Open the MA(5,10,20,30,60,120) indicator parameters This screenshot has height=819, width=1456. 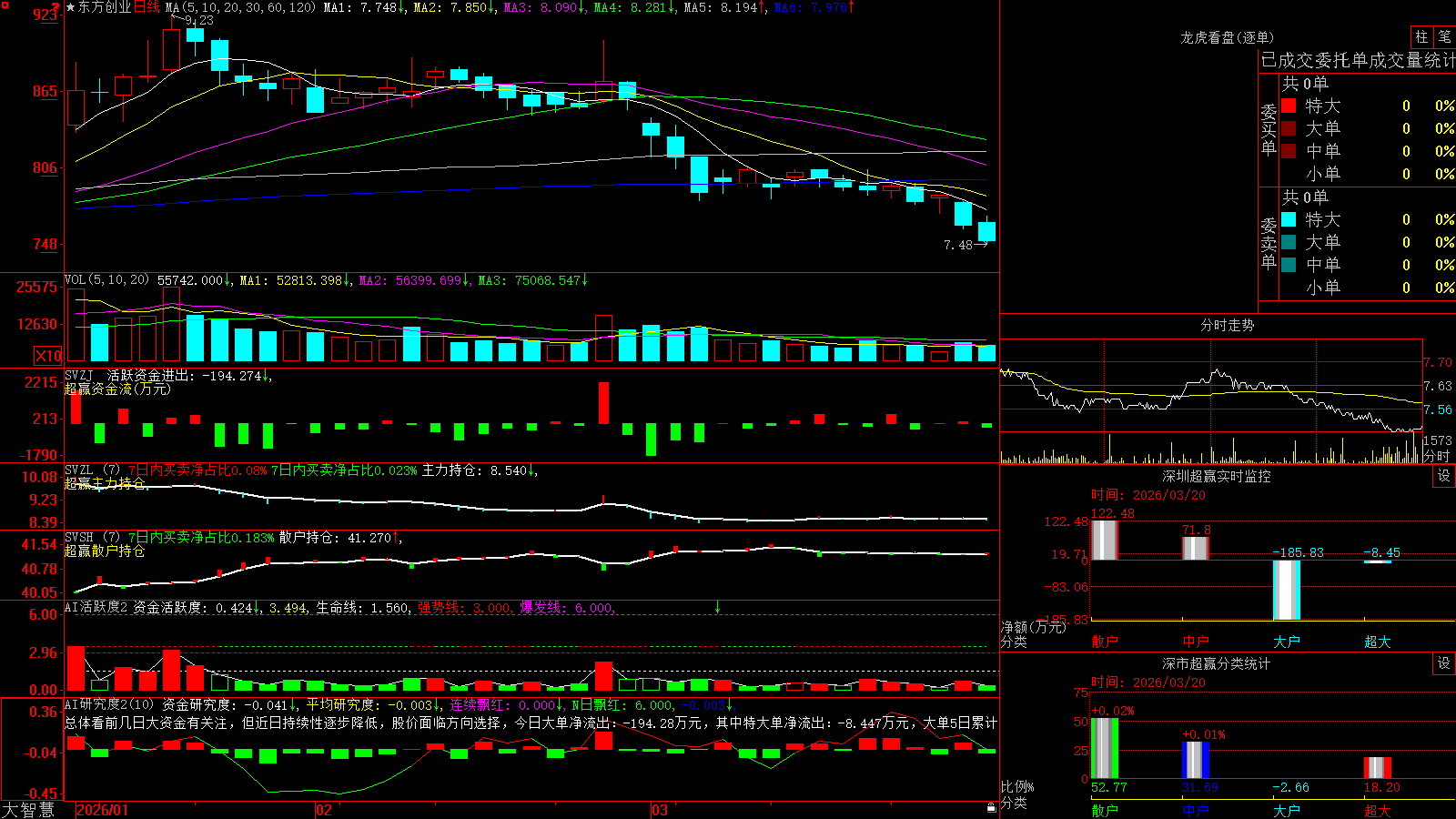[x=241, y=7]
